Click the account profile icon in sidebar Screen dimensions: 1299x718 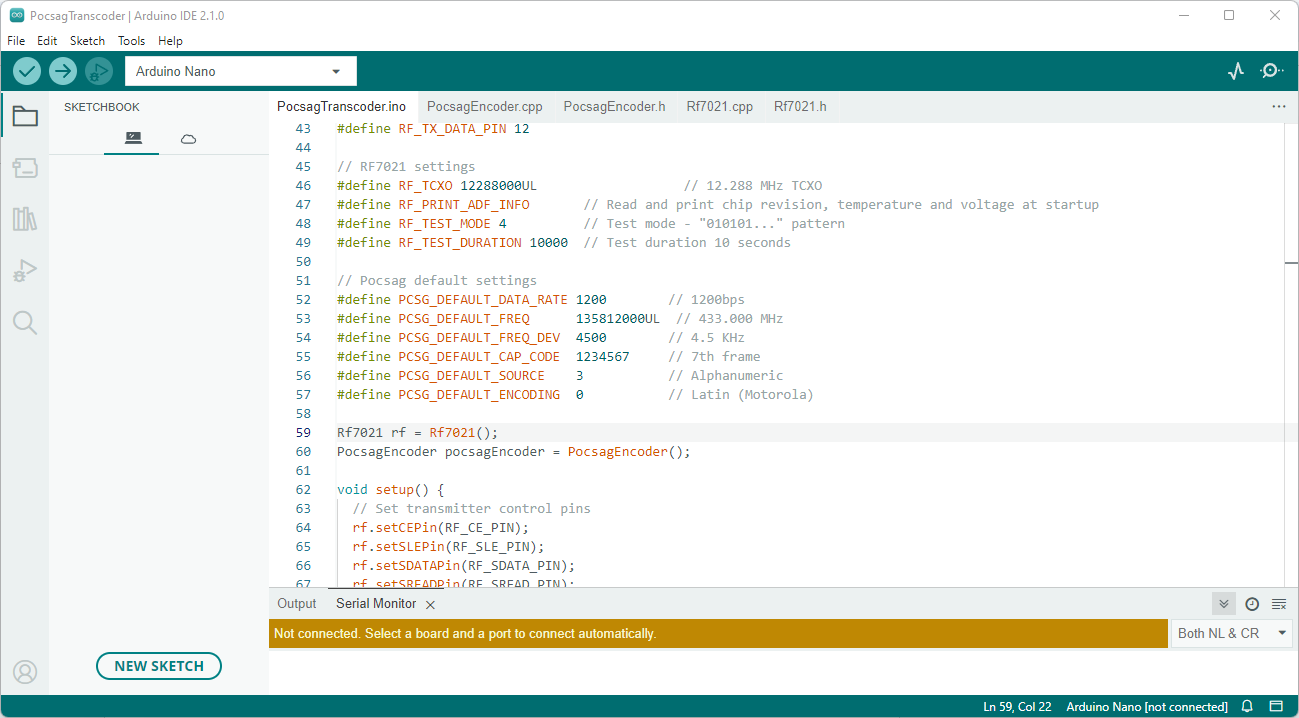(25, 672)
